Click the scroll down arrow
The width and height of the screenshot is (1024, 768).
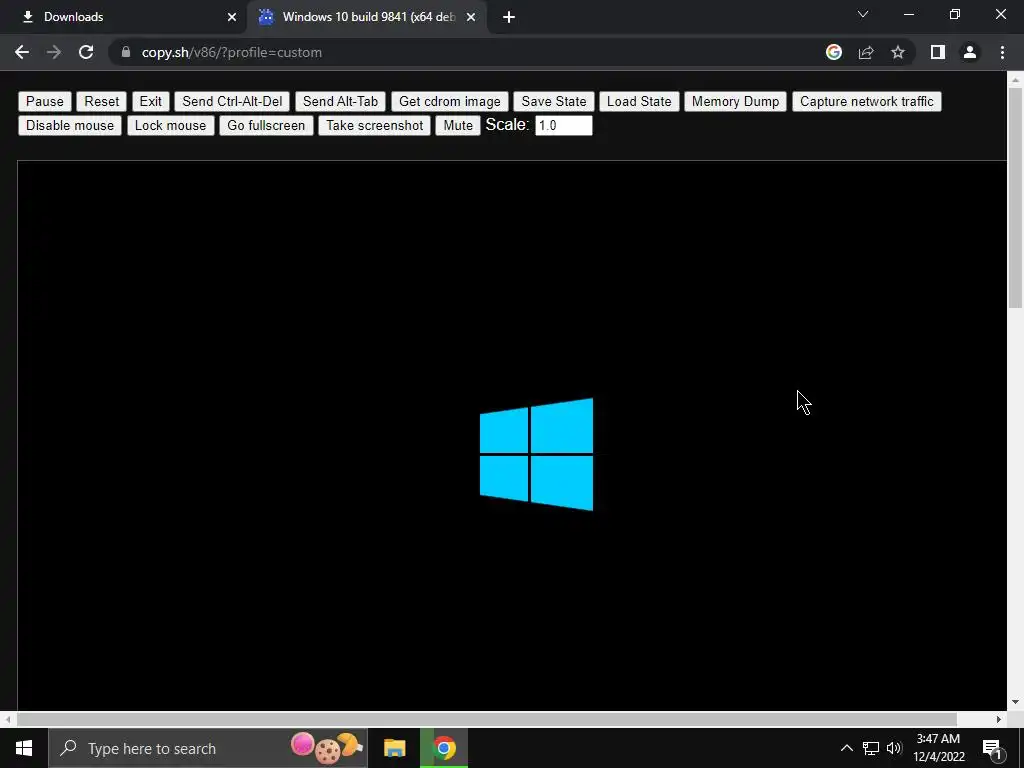1015,703
